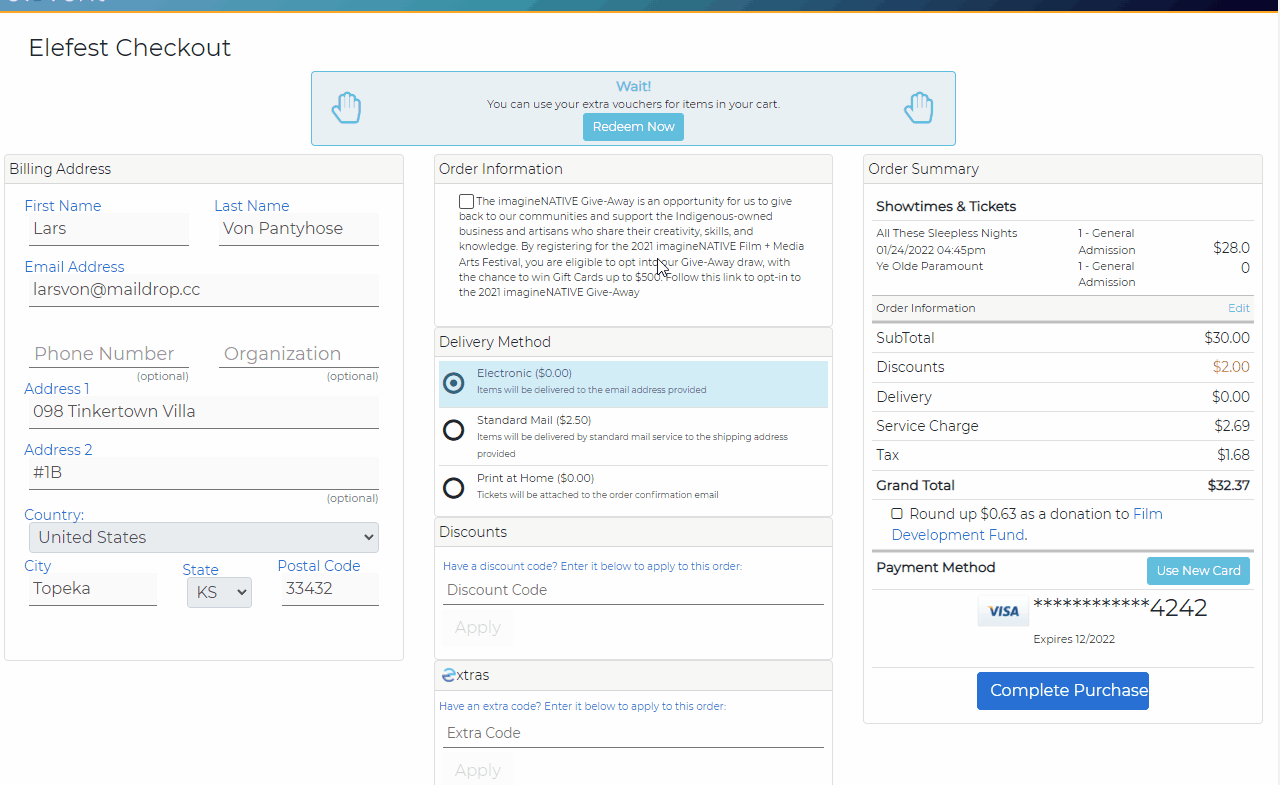Image resolution: width=1280 pixels, height=785 pixels.
Task: Click the Last Name field
Action: (299, 229)
